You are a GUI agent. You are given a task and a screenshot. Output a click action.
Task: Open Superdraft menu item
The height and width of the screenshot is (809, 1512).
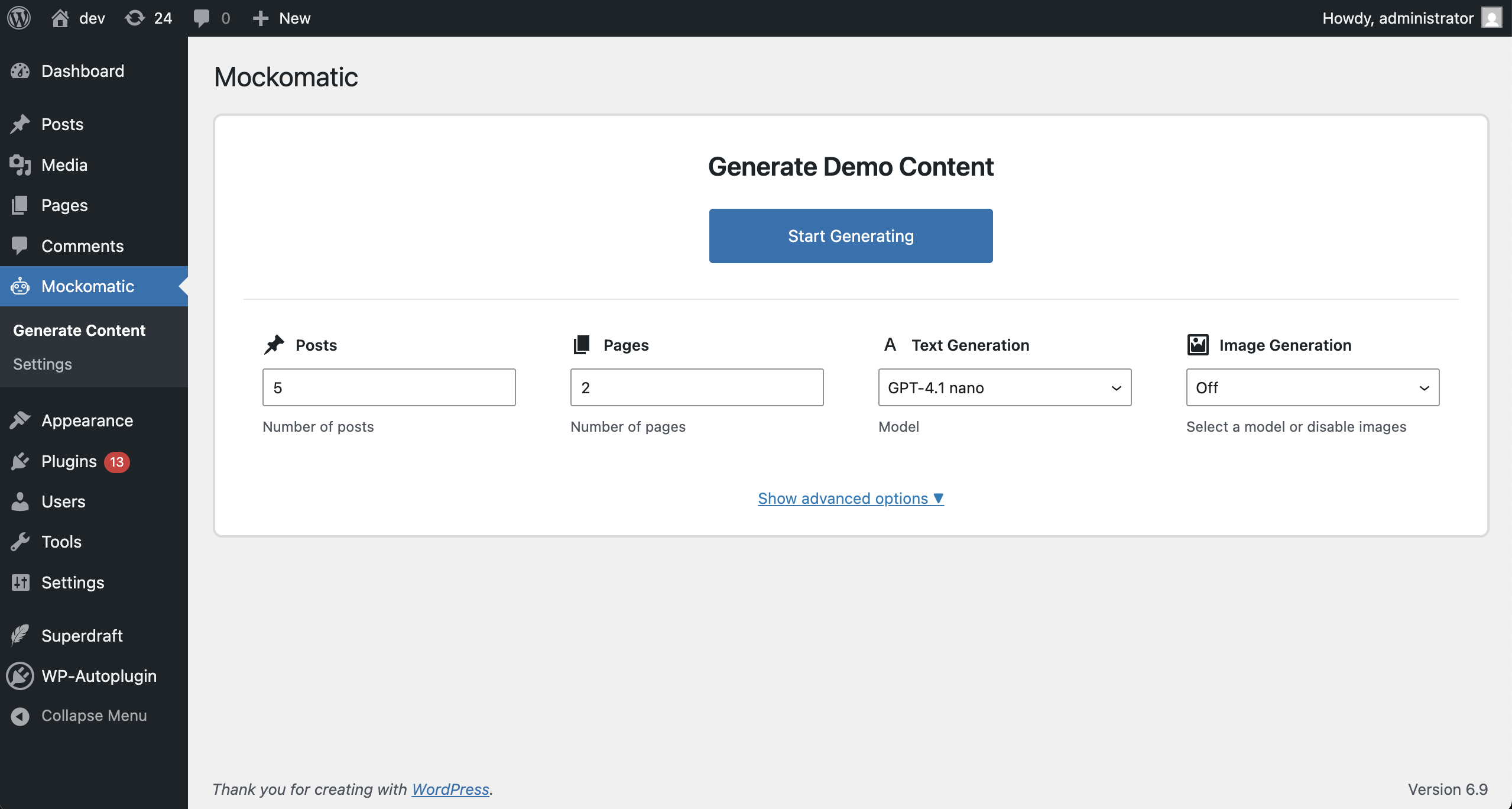[x=94, y=636]
